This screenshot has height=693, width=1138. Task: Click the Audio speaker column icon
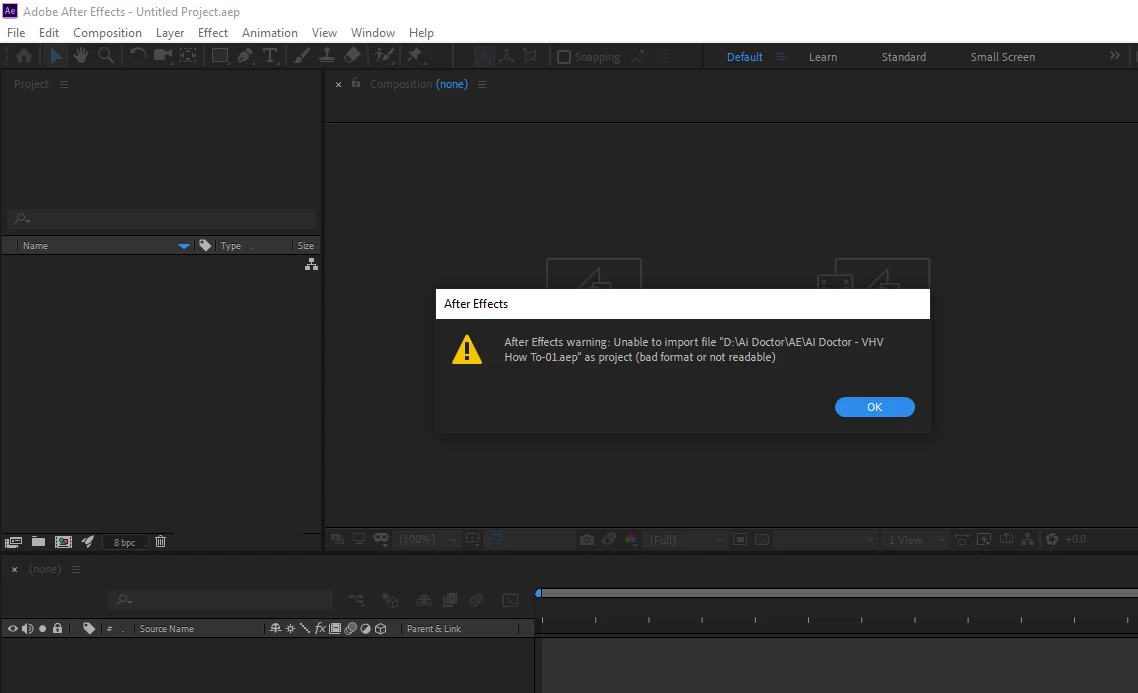[x=28, y=628]
